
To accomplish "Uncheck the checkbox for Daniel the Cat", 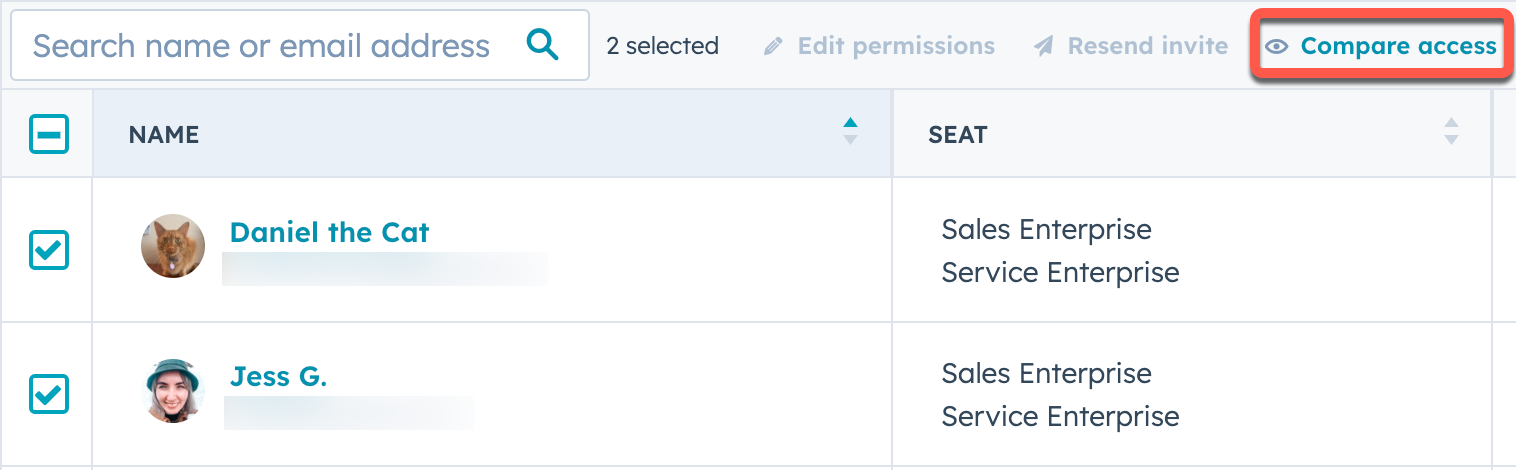I will pyautogui.click(x=49, y=250).
